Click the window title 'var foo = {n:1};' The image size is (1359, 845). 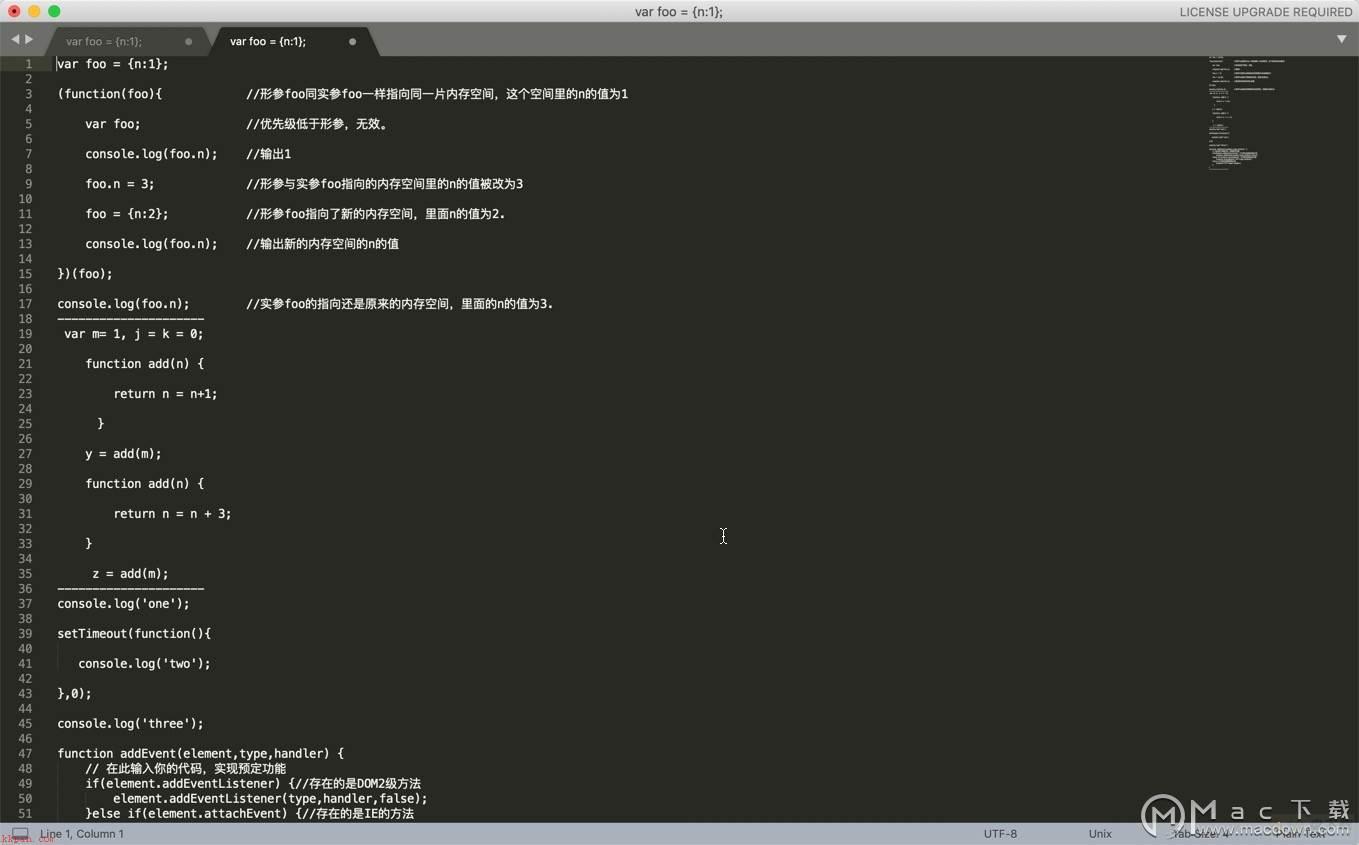tap(679, 12)
